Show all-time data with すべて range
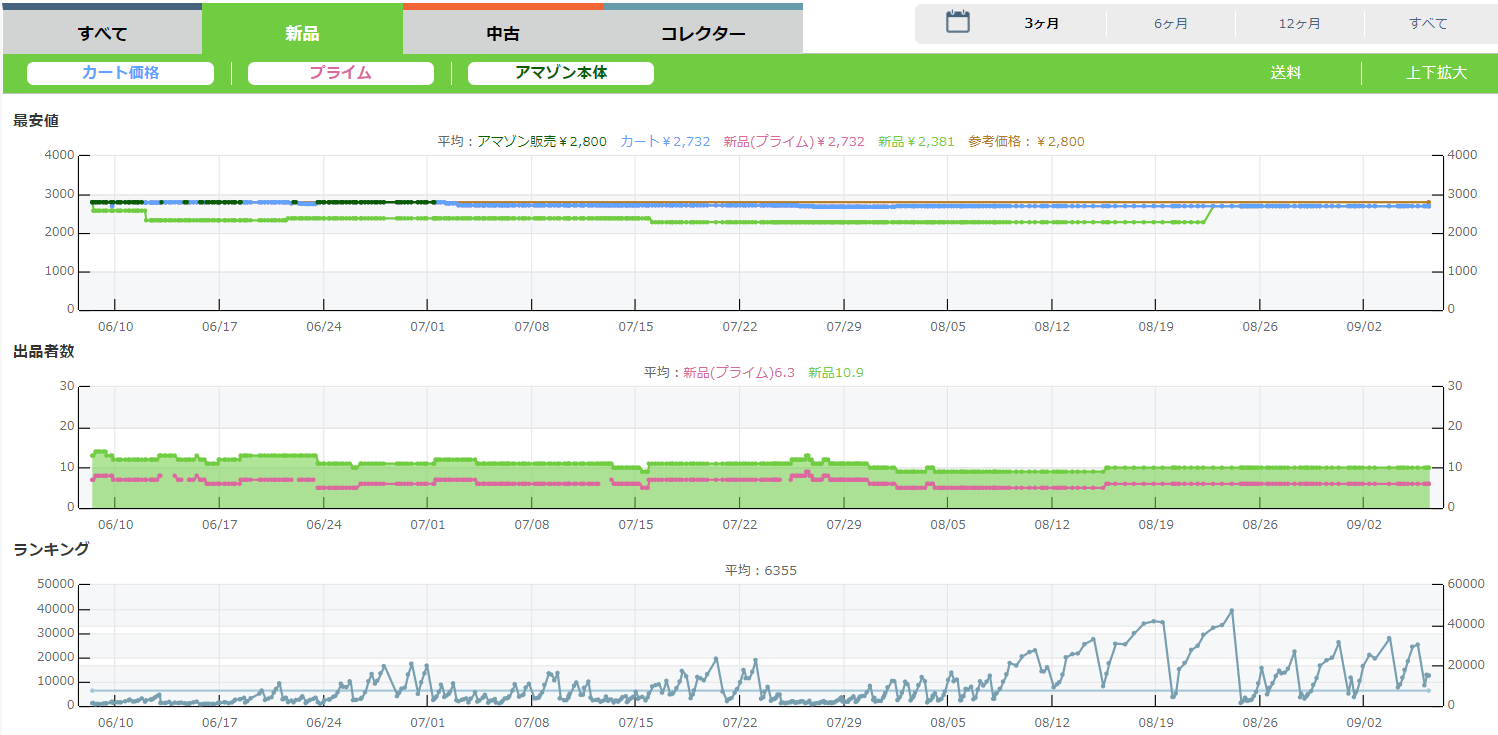Image resolution: width=1498 pixels, height=735 pixels. (1428, 23)
